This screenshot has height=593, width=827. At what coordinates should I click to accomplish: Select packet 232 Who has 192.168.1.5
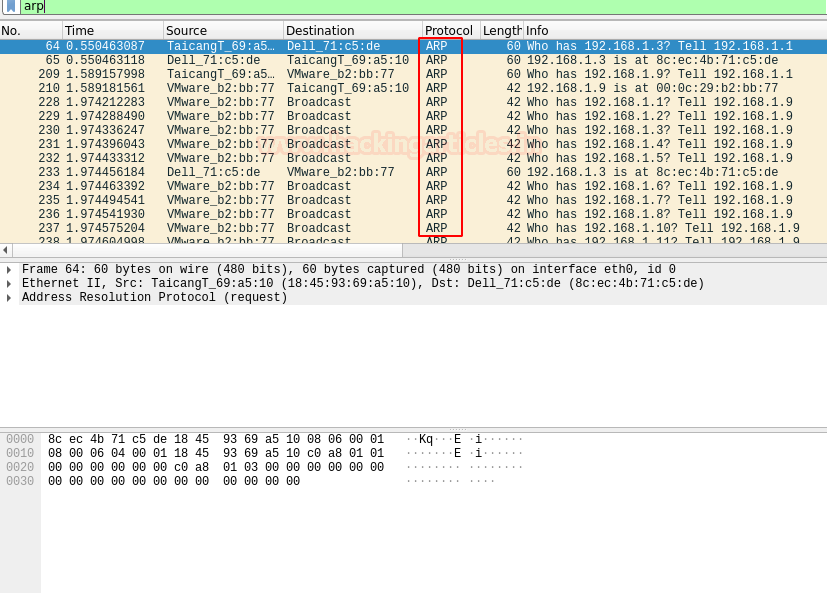coord(414,158)
